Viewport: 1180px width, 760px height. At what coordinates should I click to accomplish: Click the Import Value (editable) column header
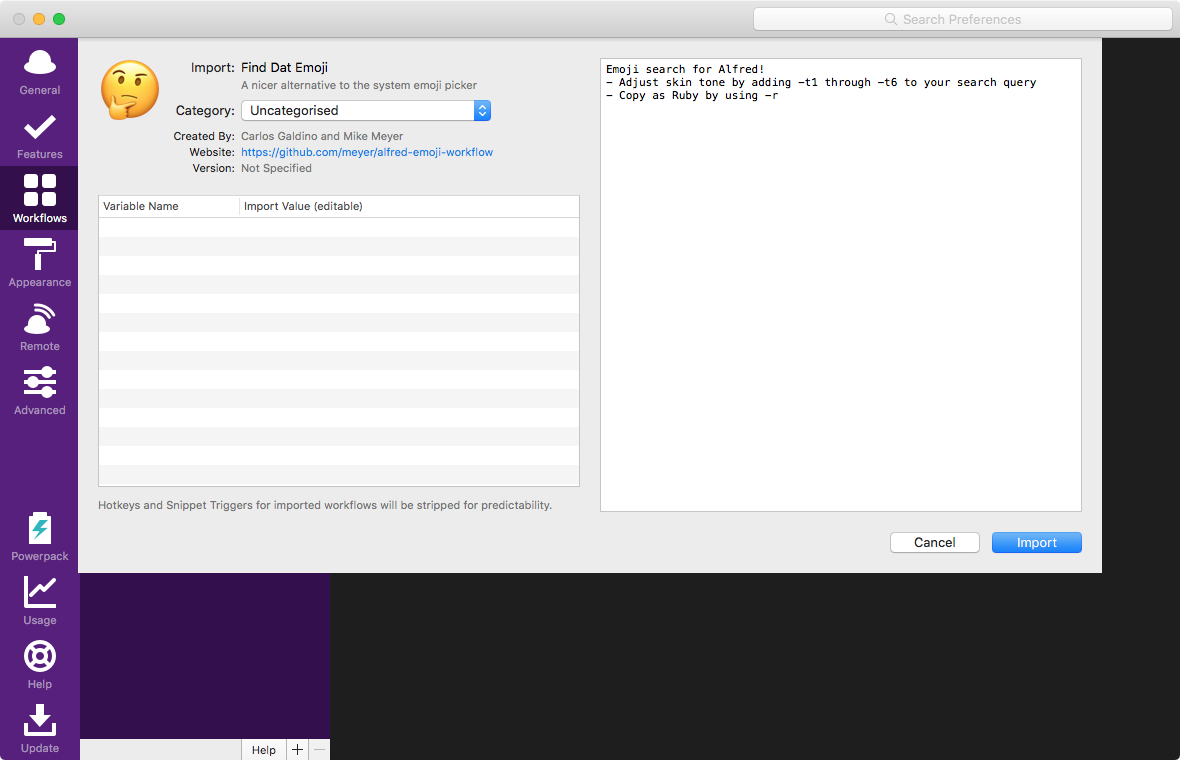point(409,206)
